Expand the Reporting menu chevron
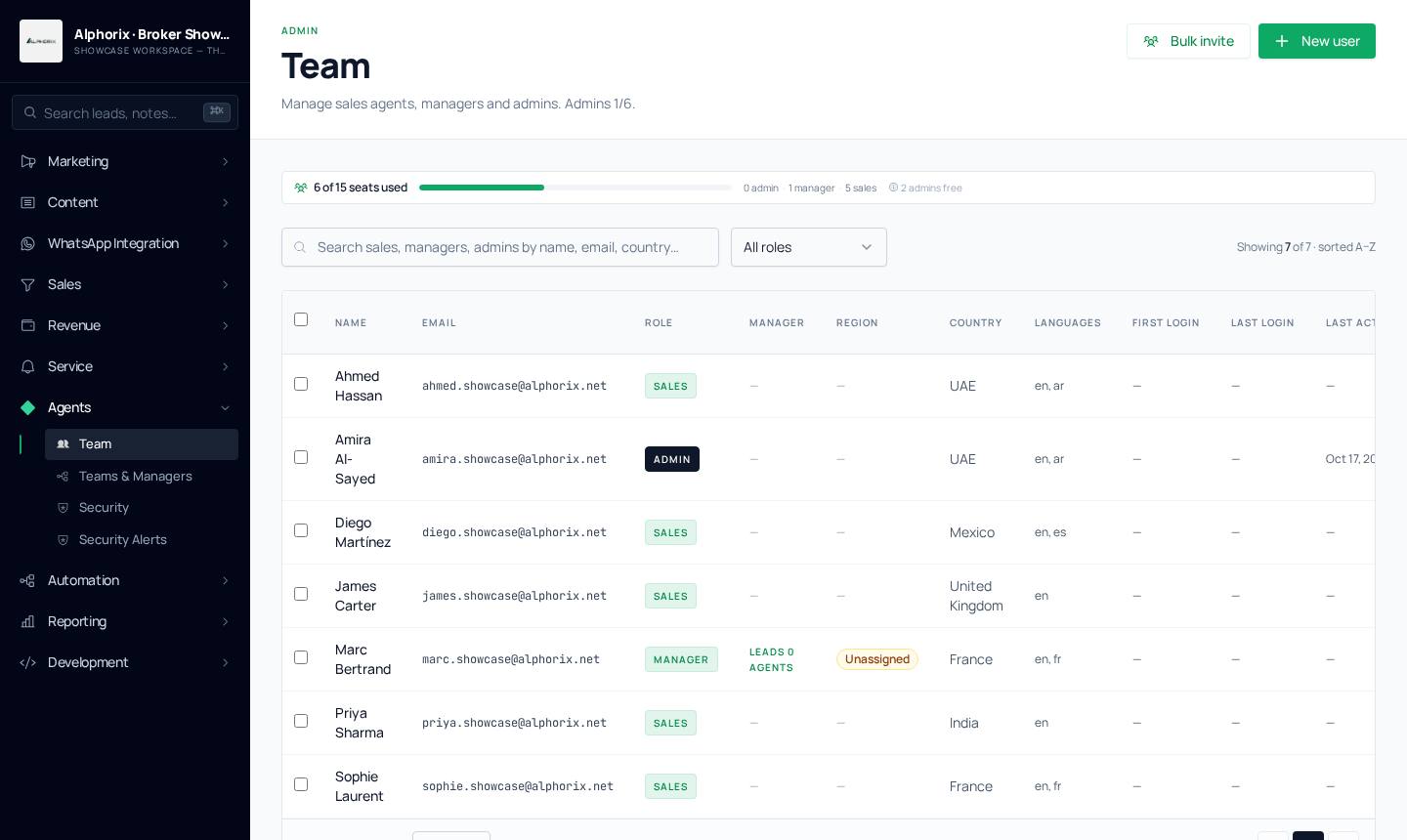Screen dimensions: 1407x840 pyautogui.click(x=226, y=621)
